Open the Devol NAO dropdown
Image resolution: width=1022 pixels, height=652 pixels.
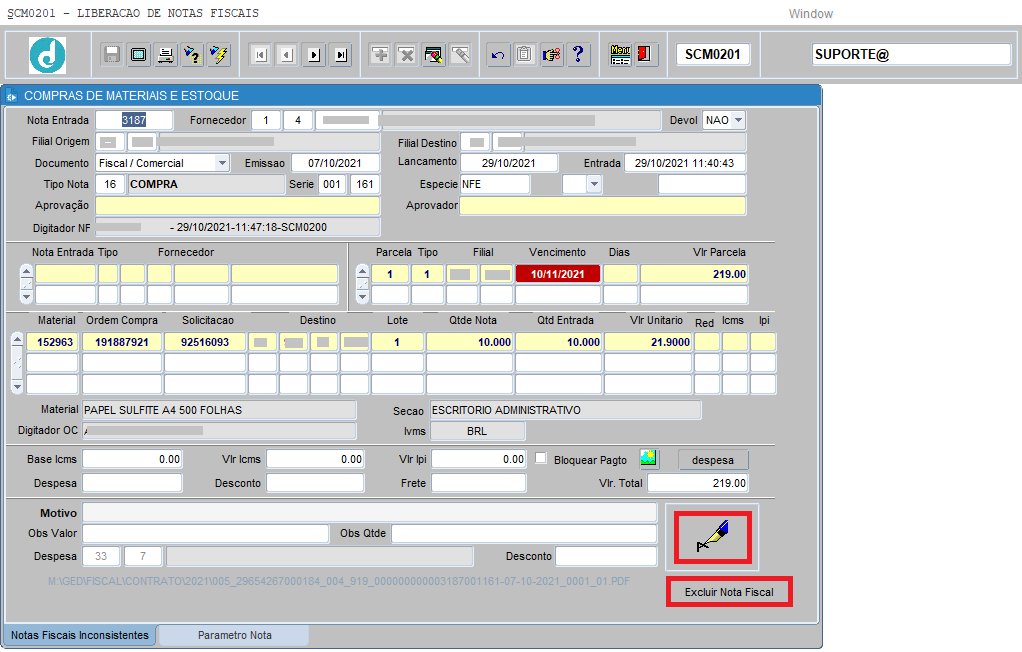pyautogui.click(x=738, y=120)
